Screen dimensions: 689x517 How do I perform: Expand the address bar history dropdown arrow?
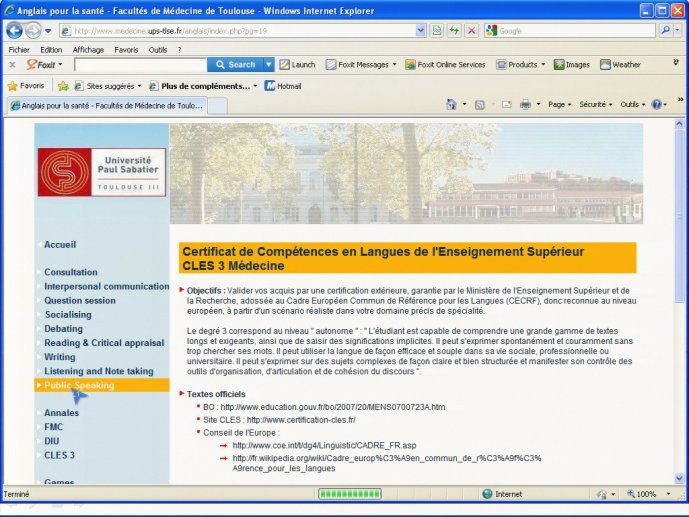pos(421,31)
